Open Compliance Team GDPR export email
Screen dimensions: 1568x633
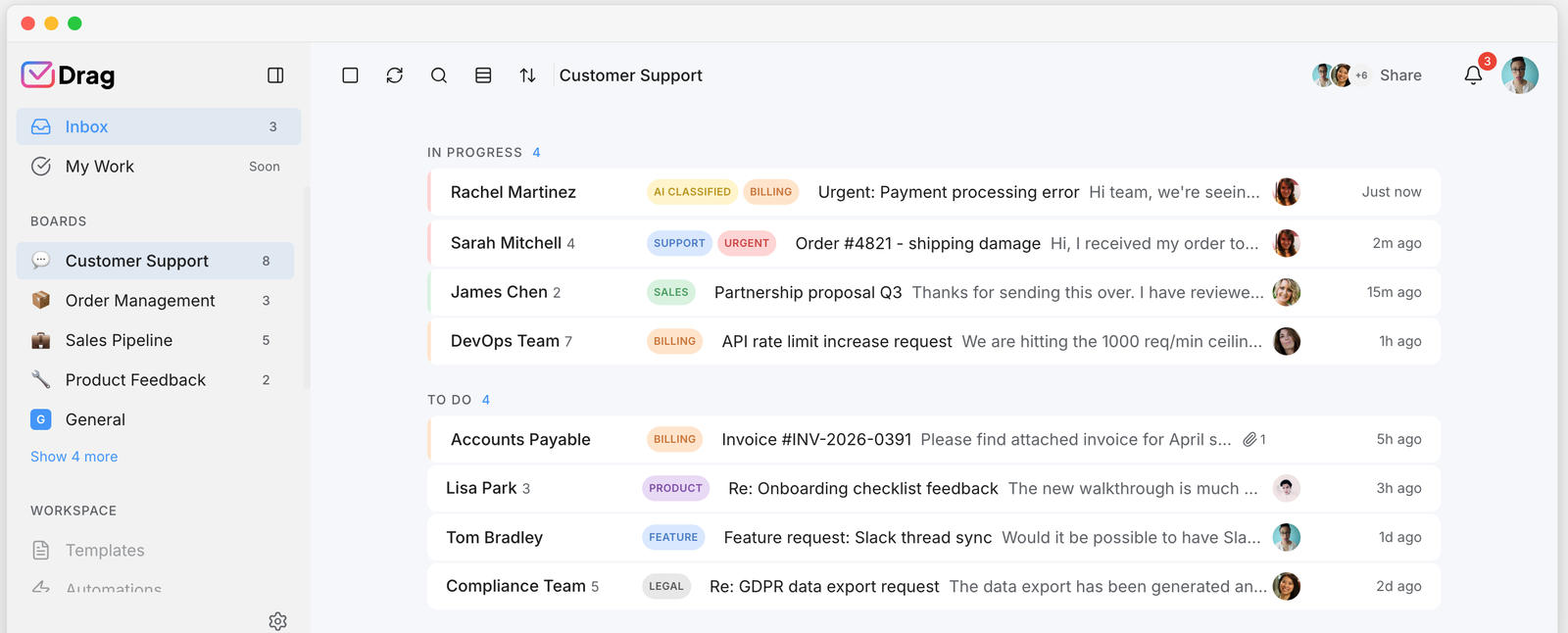pos(934,586)
